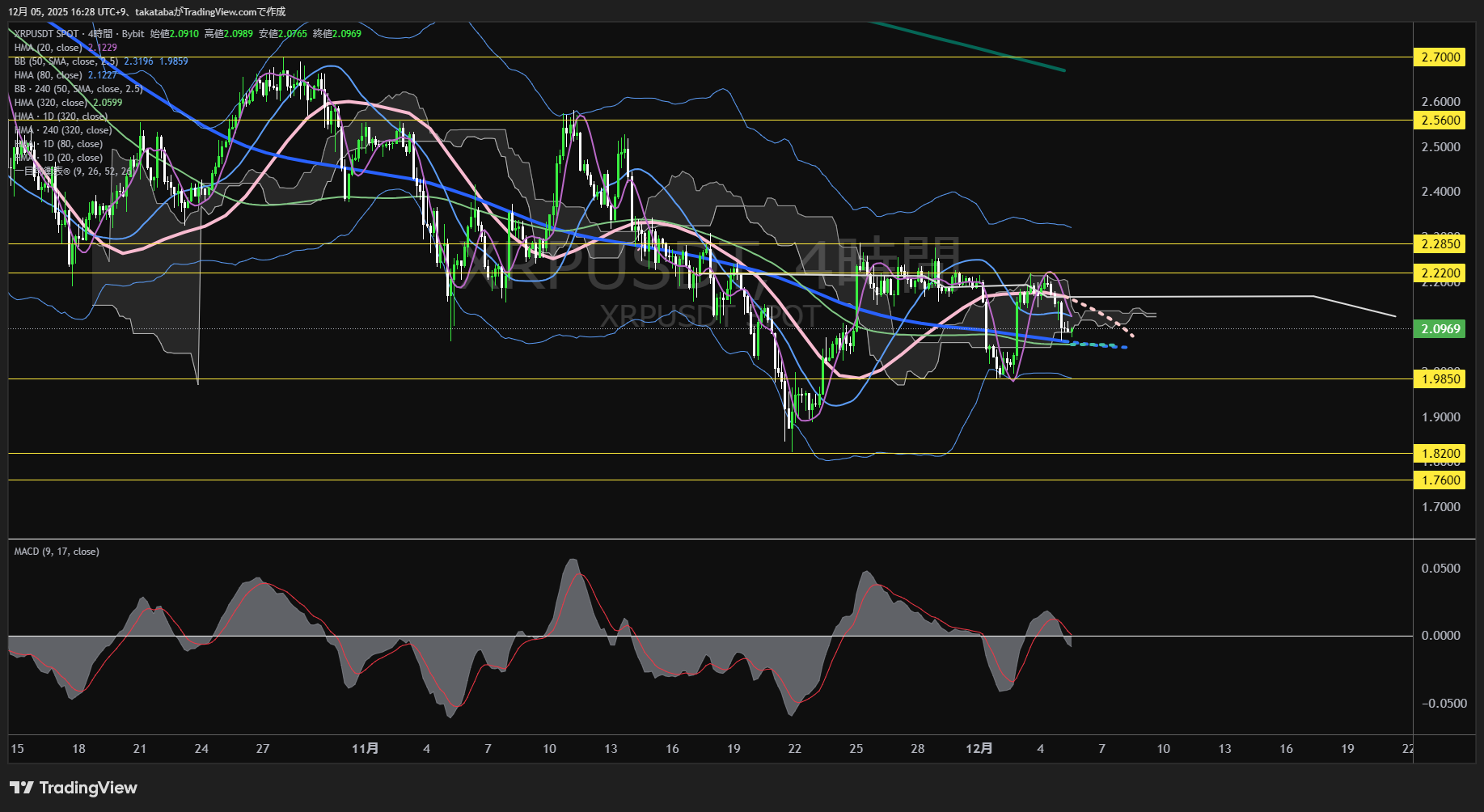This screenshot has height=812, width=1484.
Task: Click the 2.7000 yellow price label
Action: [x=1440, y=57]
